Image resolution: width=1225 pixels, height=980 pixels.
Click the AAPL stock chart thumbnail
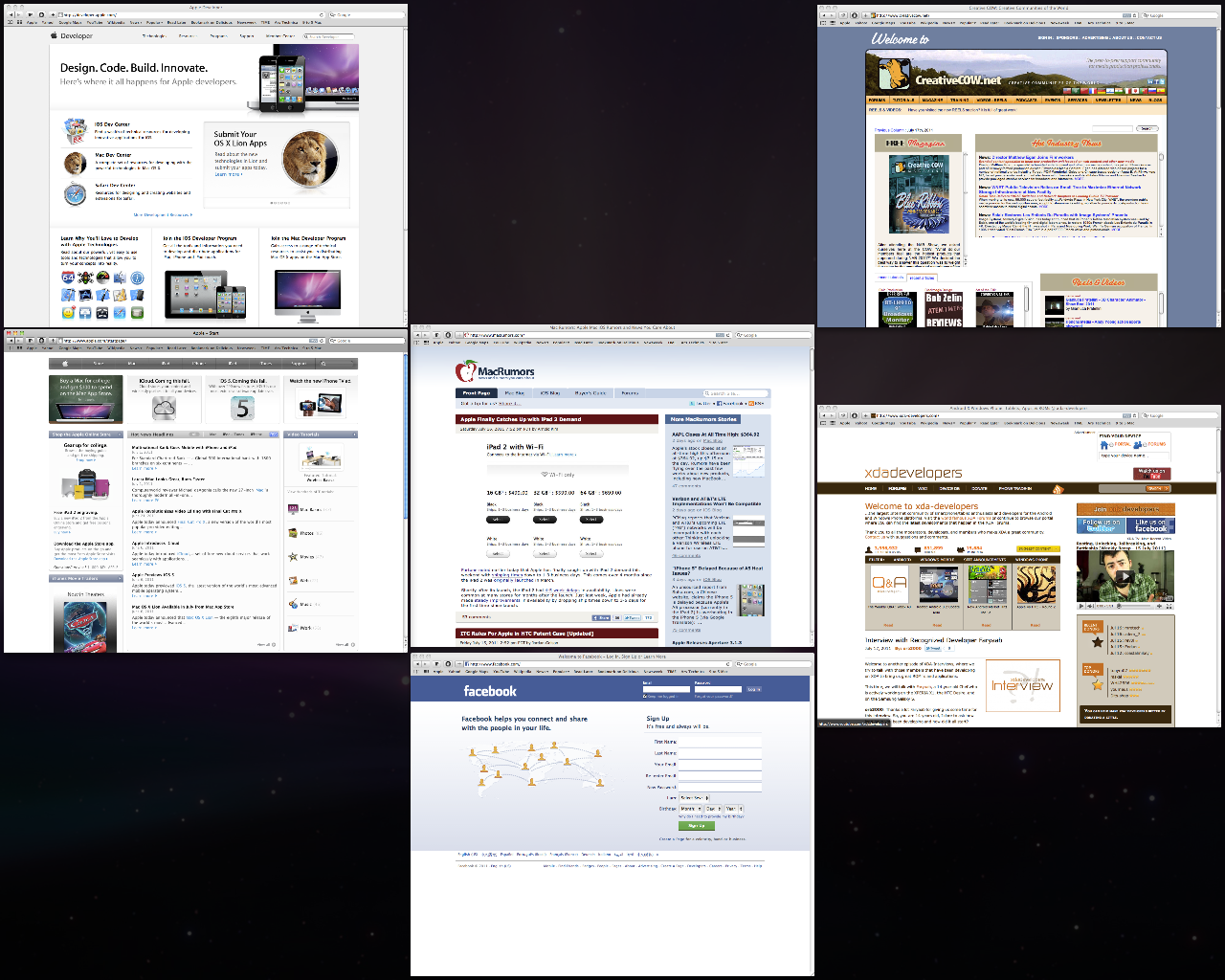coord(748,461)
